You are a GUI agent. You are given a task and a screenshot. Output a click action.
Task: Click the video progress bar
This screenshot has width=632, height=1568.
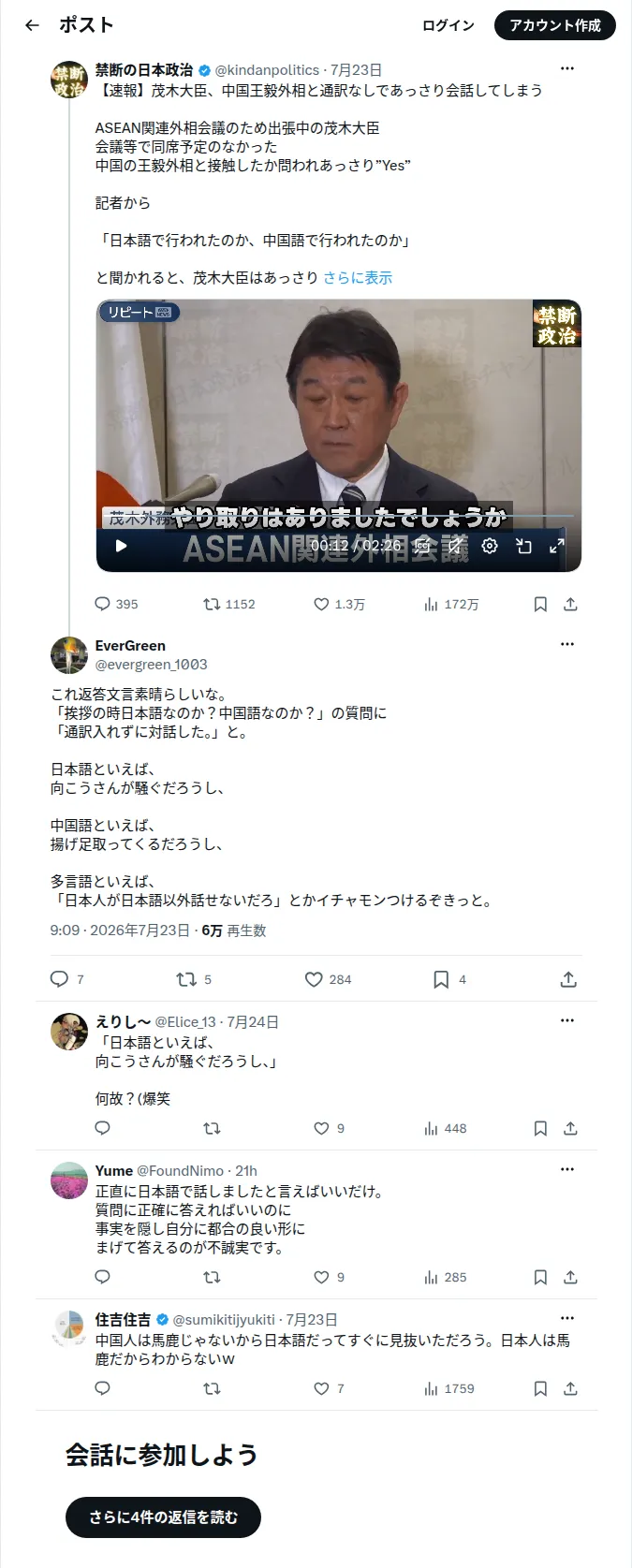tap(339, 517)
